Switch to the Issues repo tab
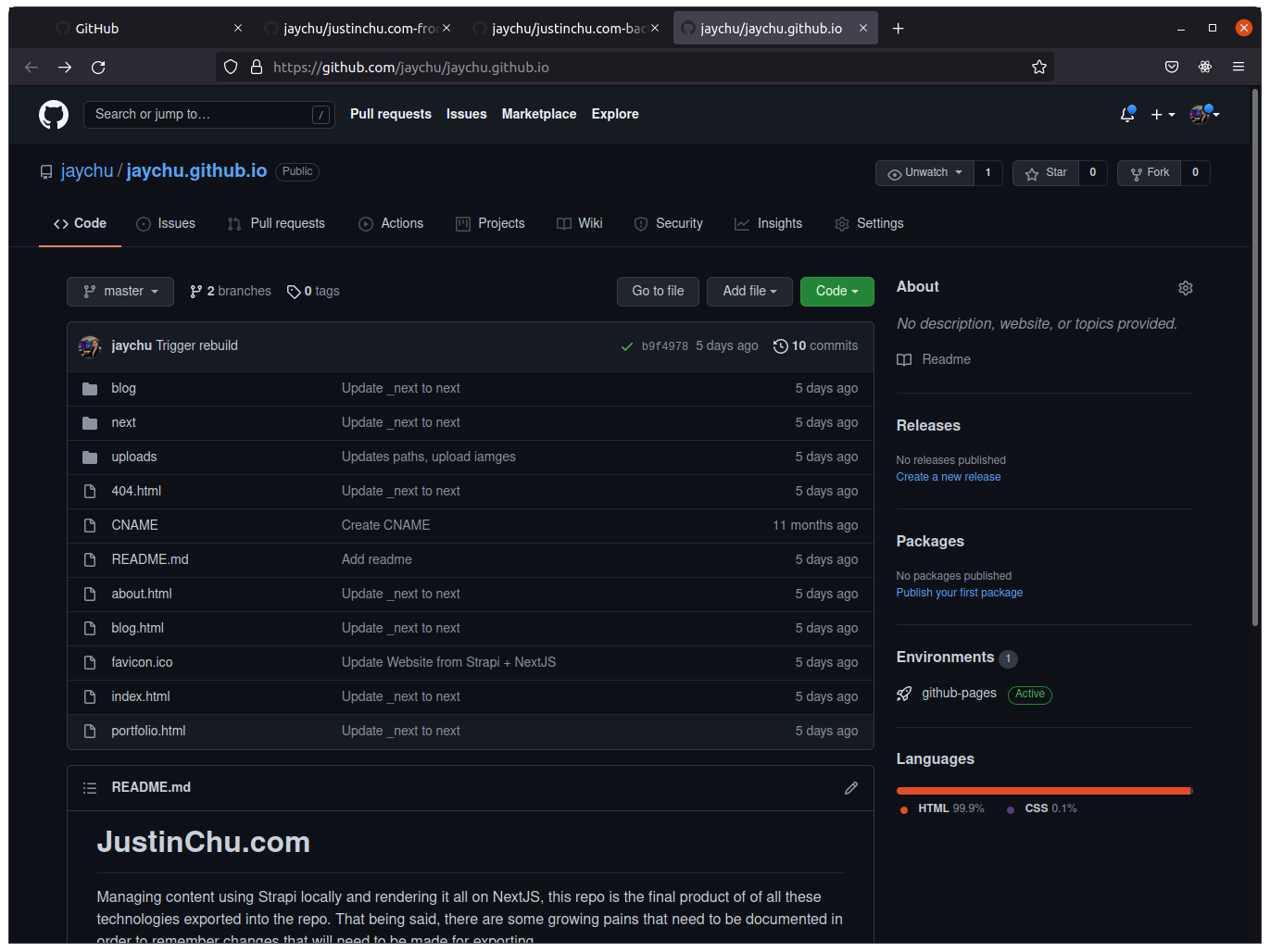Viewport: 1270px width, 952px height. pyautogui.click(x=166, y=224)
